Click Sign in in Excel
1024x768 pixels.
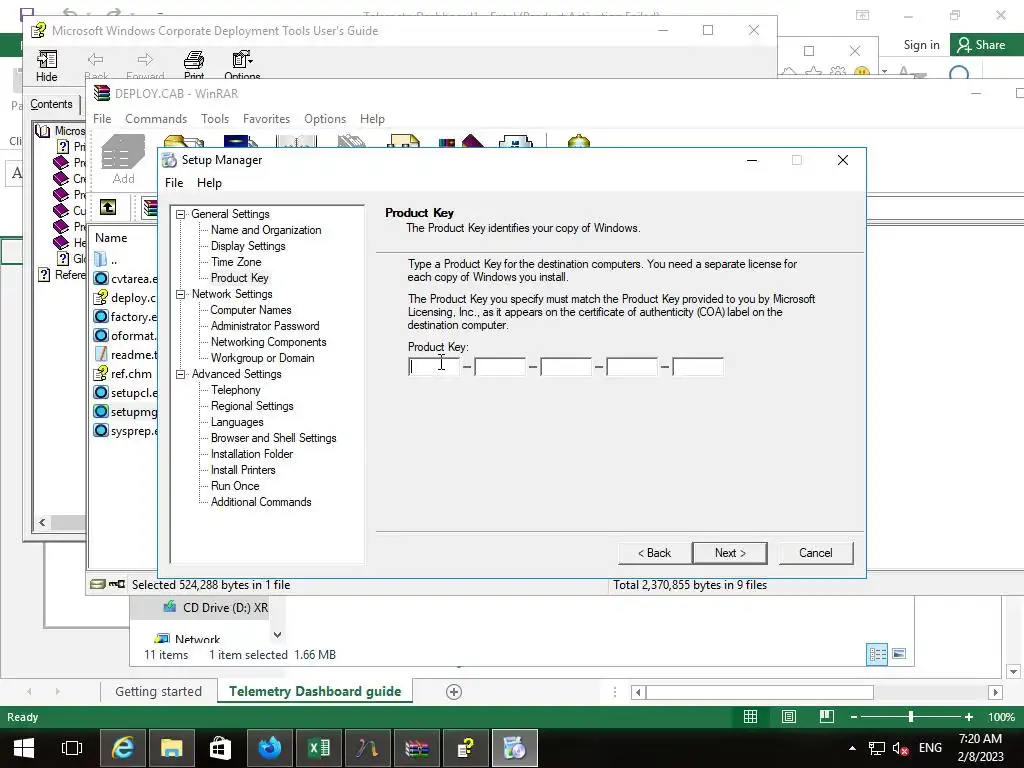click(921, 45)
